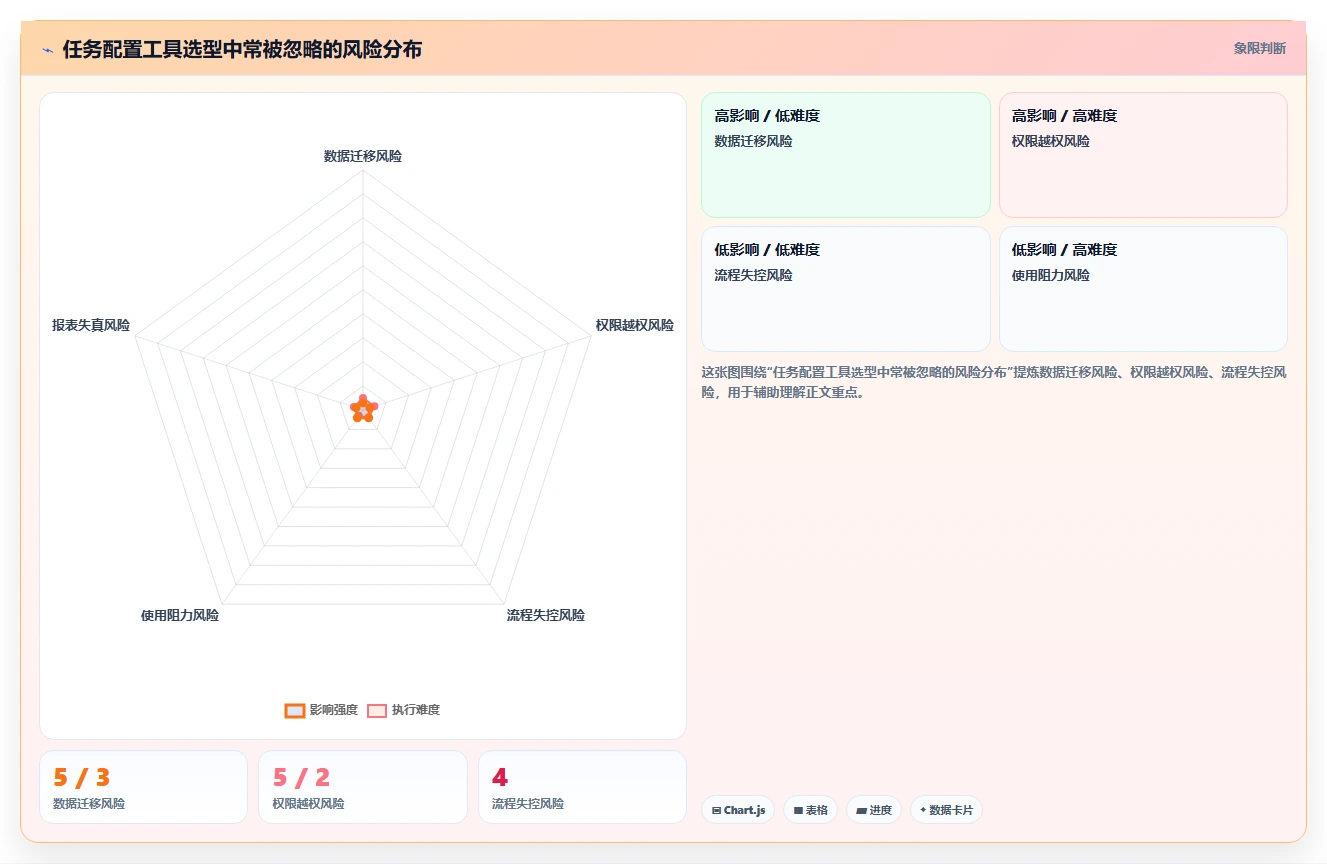Select the 数据迁移风险 axis label on the radar chart
The width and height of the screenshot is (1327, 864).
pos(363,156)
